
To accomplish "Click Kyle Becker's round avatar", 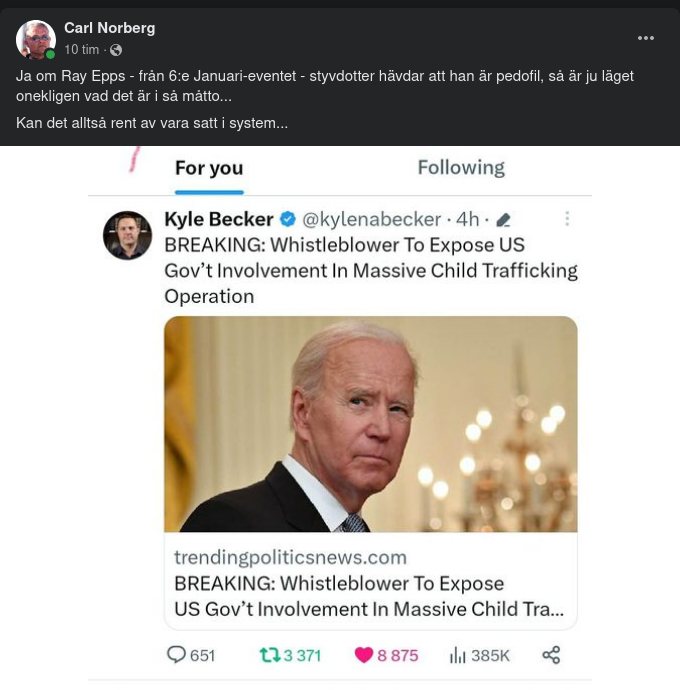I will (x=128, y=236).
